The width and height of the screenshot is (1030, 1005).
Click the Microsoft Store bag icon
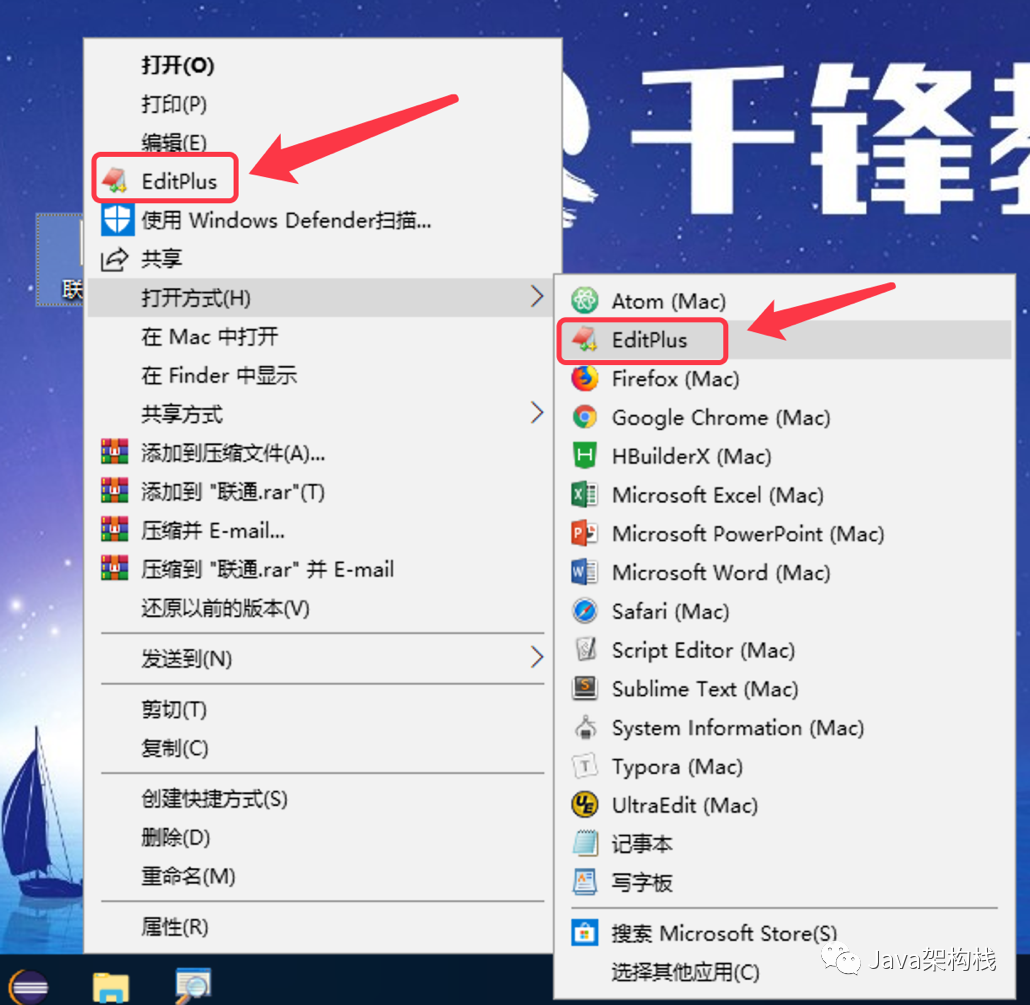[585, 933]
